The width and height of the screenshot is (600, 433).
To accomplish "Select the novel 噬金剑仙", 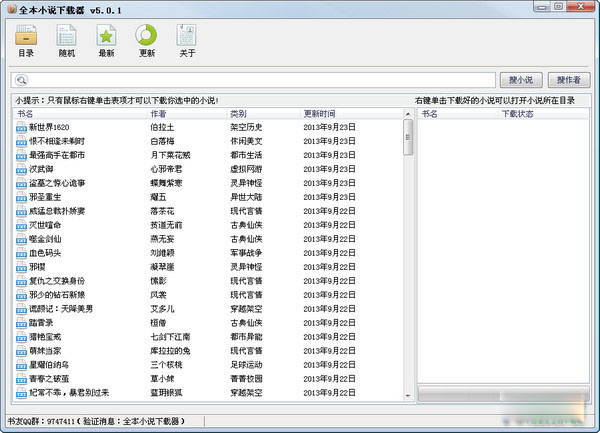I will pyautogui.click(x=45, y=239).
